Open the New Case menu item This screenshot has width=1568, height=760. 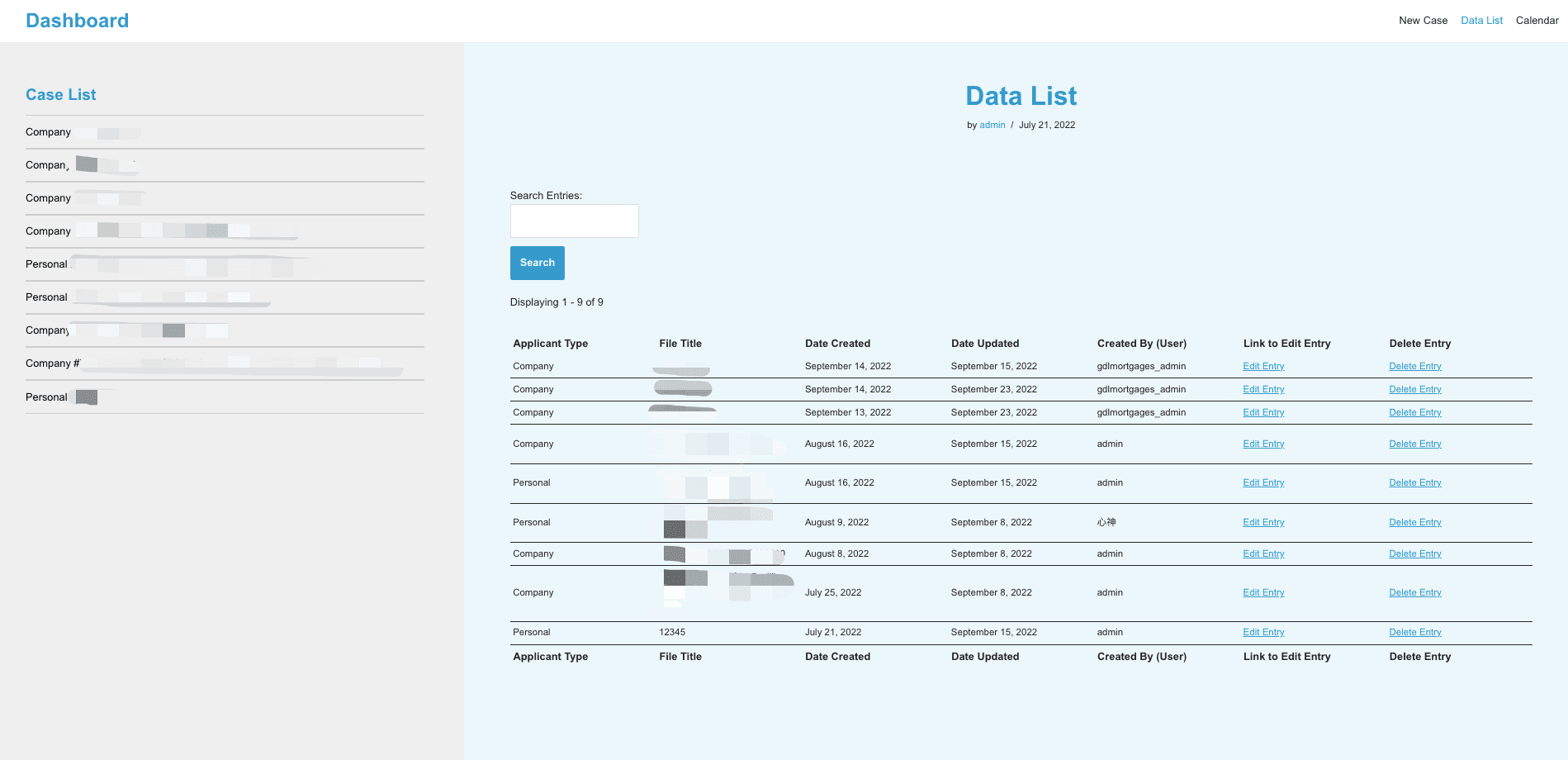[x=1423, y=21]
